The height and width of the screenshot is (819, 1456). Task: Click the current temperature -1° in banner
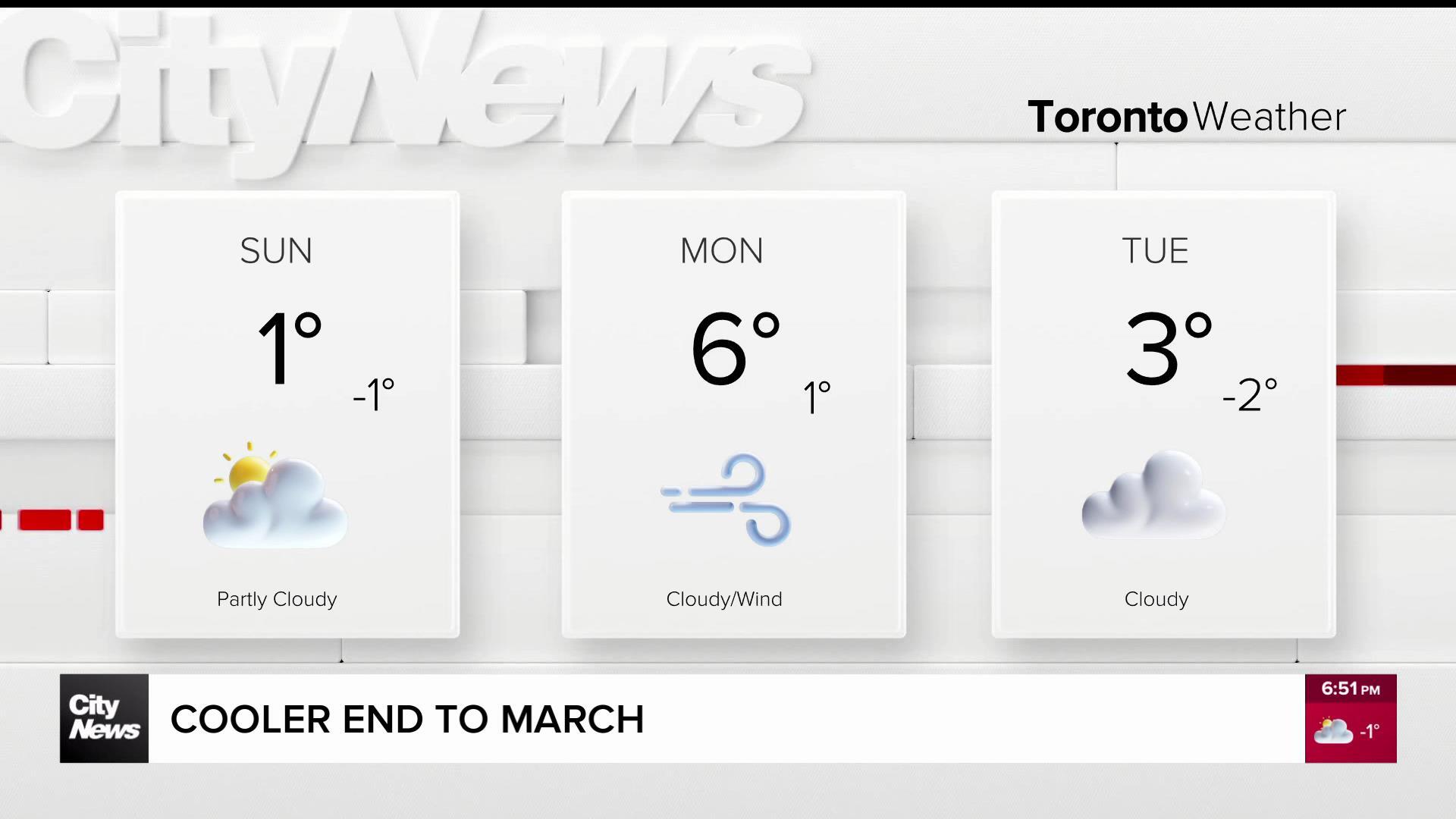pos(1370,732)
